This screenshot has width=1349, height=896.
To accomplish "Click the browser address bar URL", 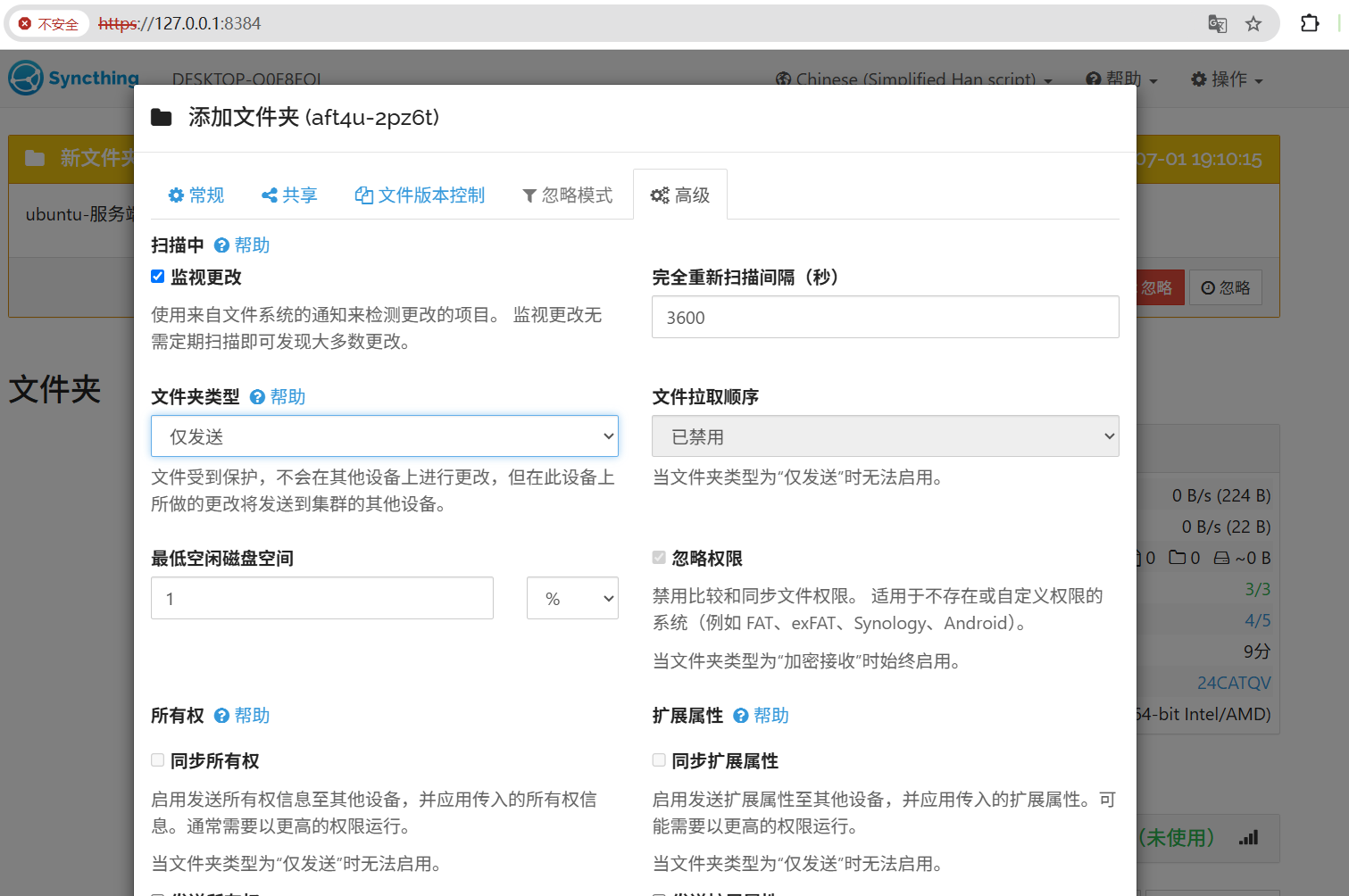I will tap(179, 23).
